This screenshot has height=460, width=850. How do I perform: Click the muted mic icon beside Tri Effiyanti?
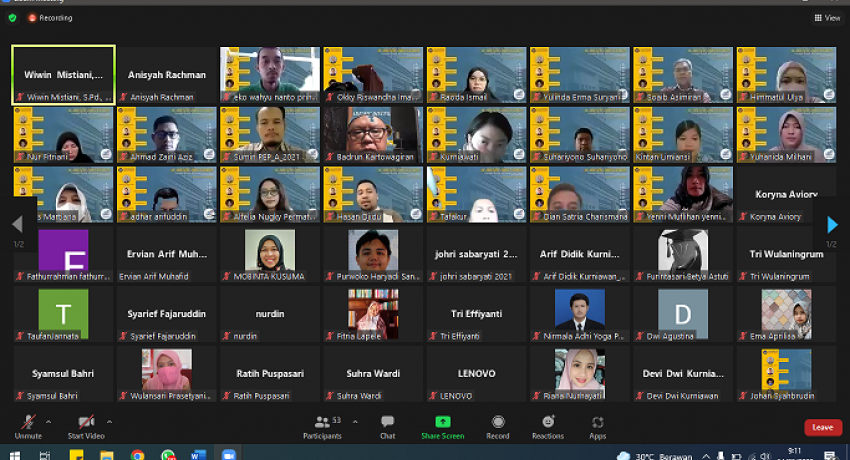tap(433, 336)
